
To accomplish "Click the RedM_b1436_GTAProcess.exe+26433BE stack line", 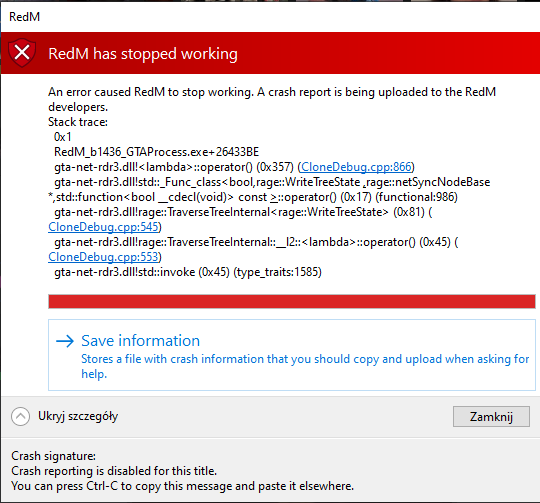I will [x=157, y=152].
